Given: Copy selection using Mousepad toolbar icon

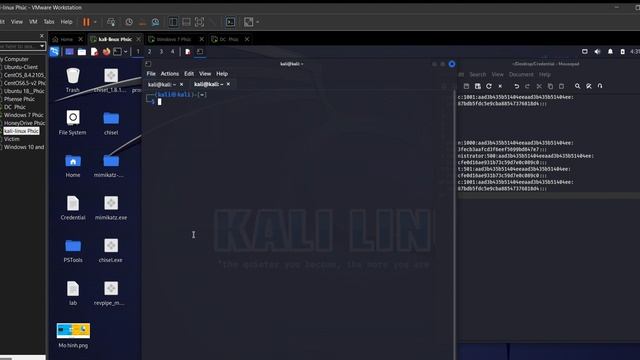Looking at the screenshot, I should 550,86.
